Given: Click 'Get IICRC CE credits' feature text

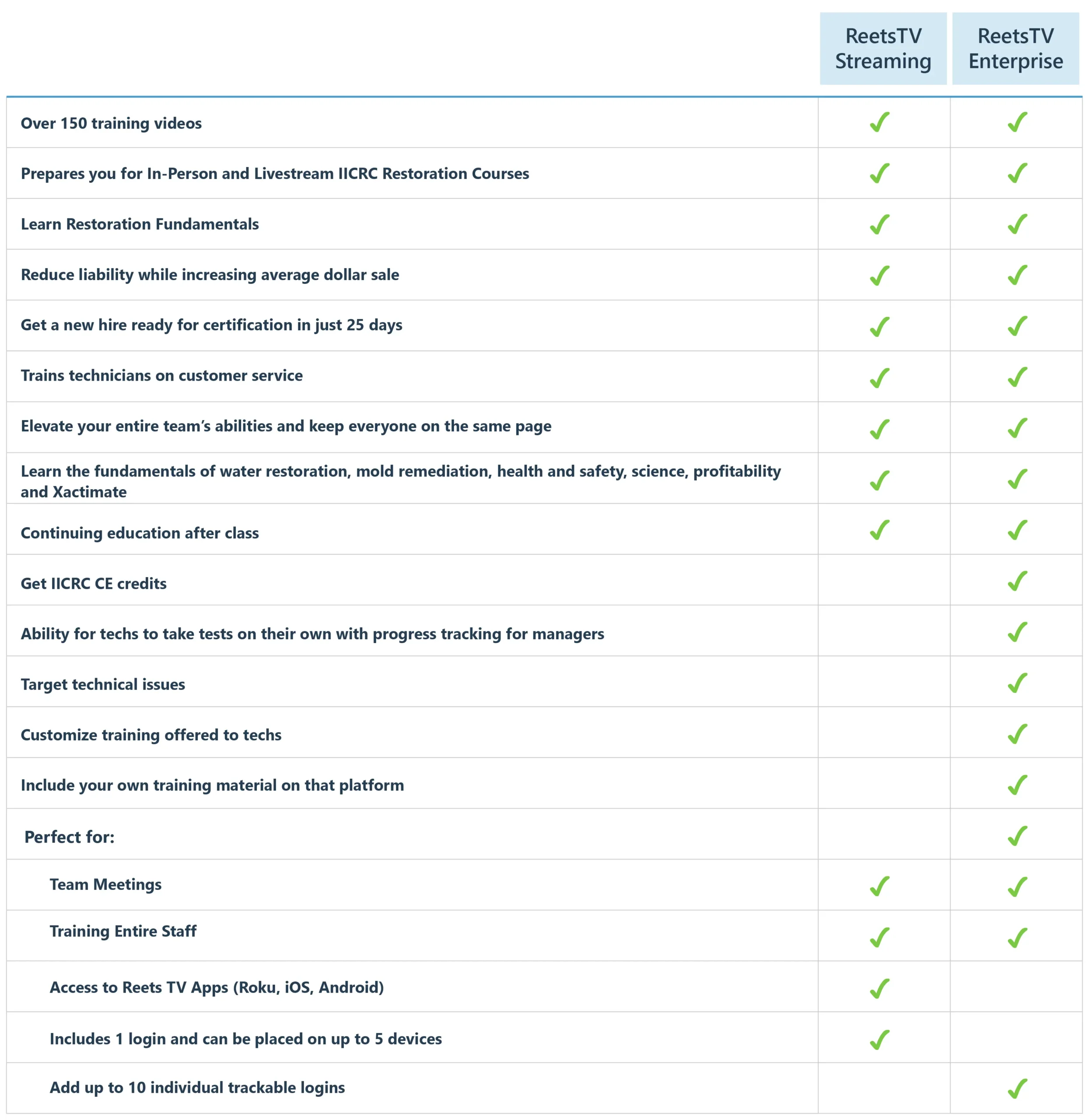Looking at the screenshot, I should 94,584.
